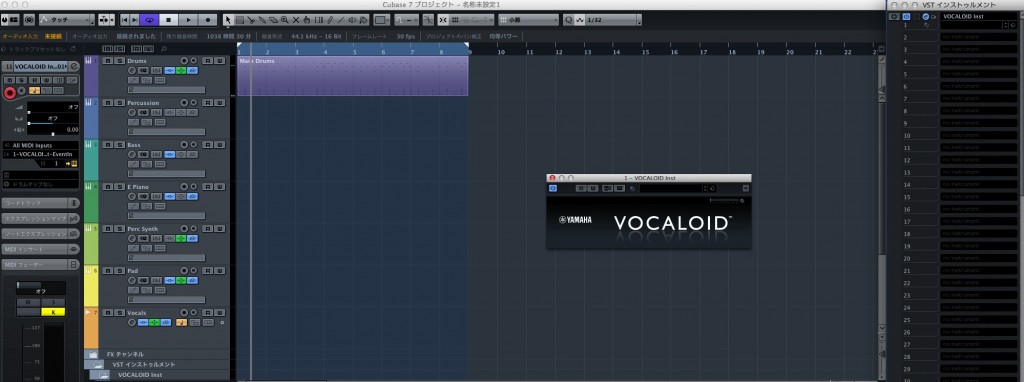Image resolution: width=1024 pixels, height=382 pixels.
Task: Open the VOCALOID plugin preset dropdown
Action: click(672, 188)
